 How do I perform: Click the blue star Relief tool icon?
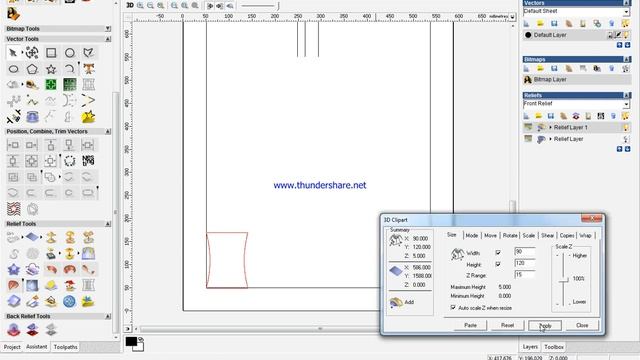coord(13,269)
